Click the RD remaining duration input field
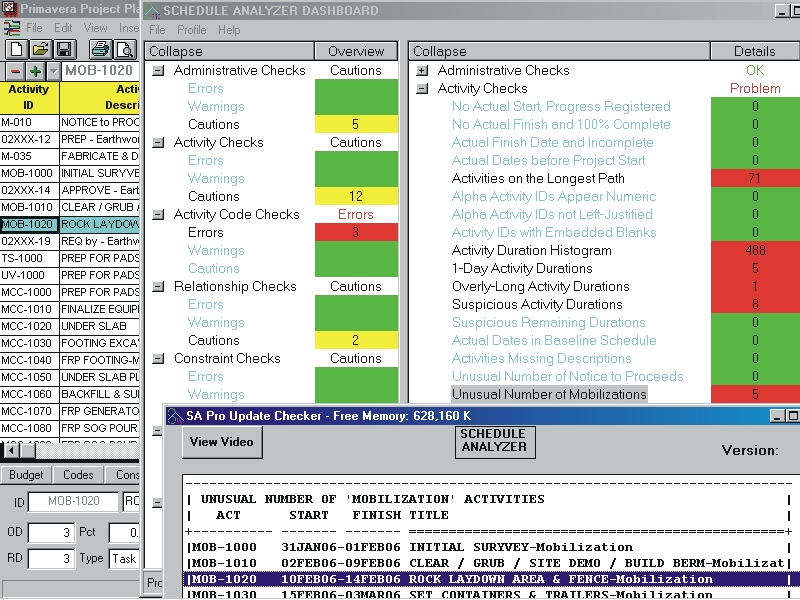The height and width of the screenshot is (600, 800). (51, 559)
